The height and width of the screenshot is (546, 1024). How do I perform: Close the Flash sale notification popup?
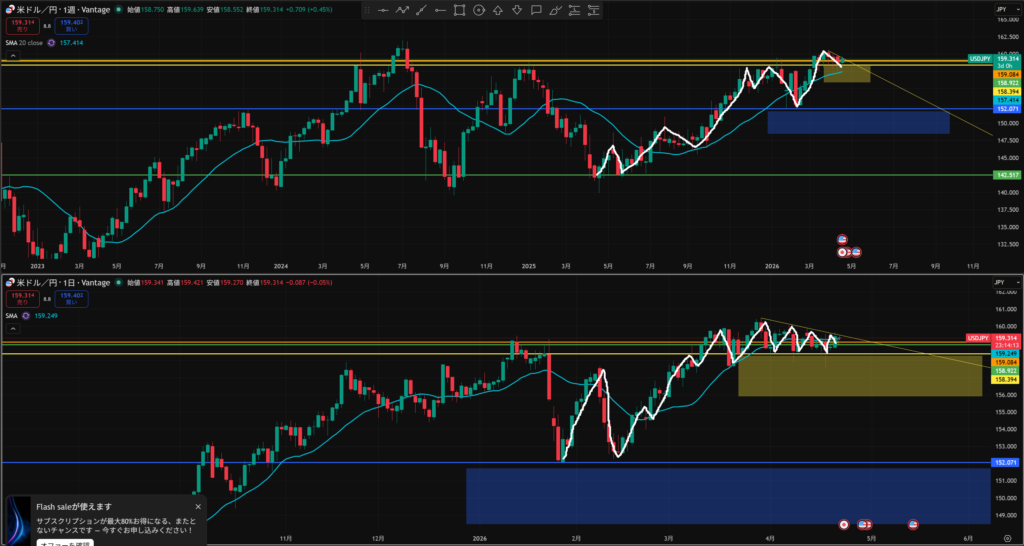[x=198, y=507]
